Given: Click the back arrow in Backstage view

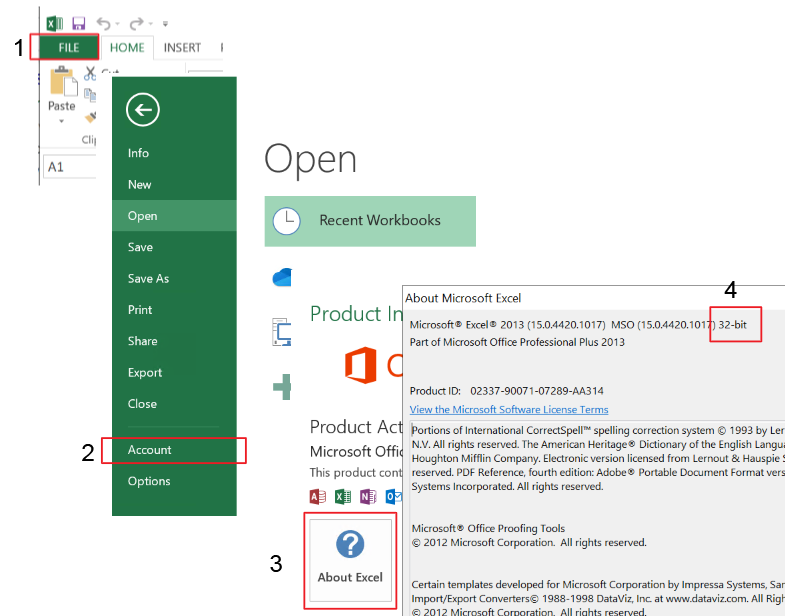Looking at the screenshot, I should [x=143, y=110].
